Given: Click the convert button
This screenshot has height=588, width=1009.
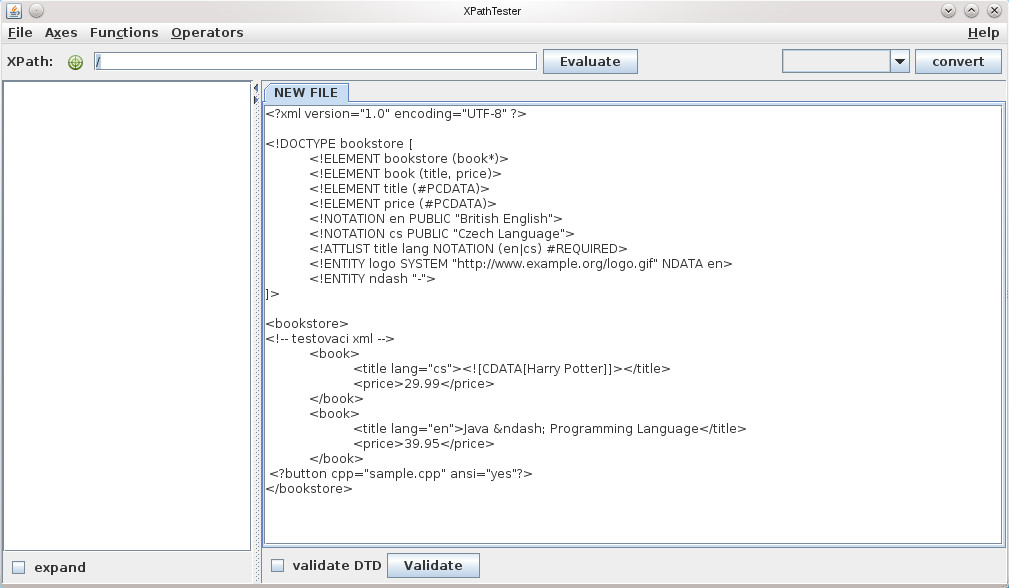Looking at the screenshot, I should pyautogui.click(x=958, y=62).
